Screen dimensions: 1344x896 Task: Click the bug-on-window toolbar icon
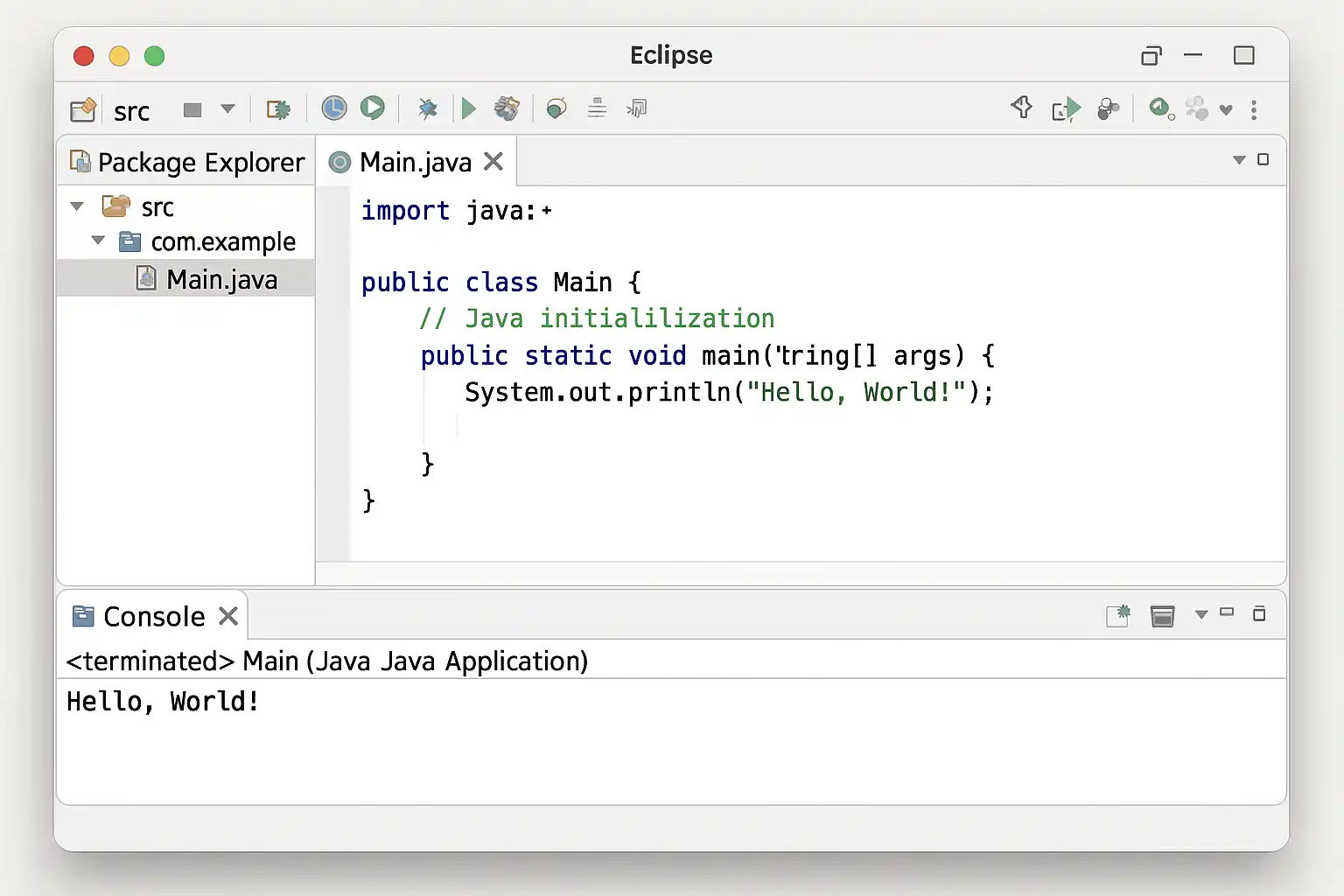coord(278,109)
